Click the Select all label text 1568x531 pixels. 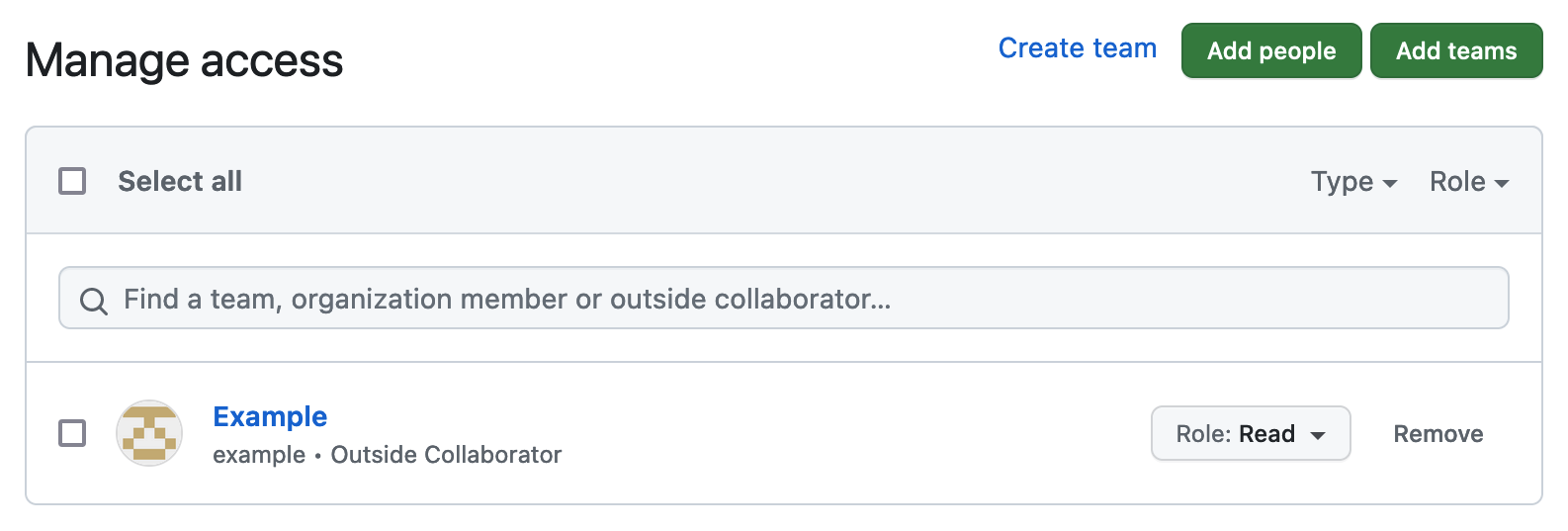(x=180, y=181)
